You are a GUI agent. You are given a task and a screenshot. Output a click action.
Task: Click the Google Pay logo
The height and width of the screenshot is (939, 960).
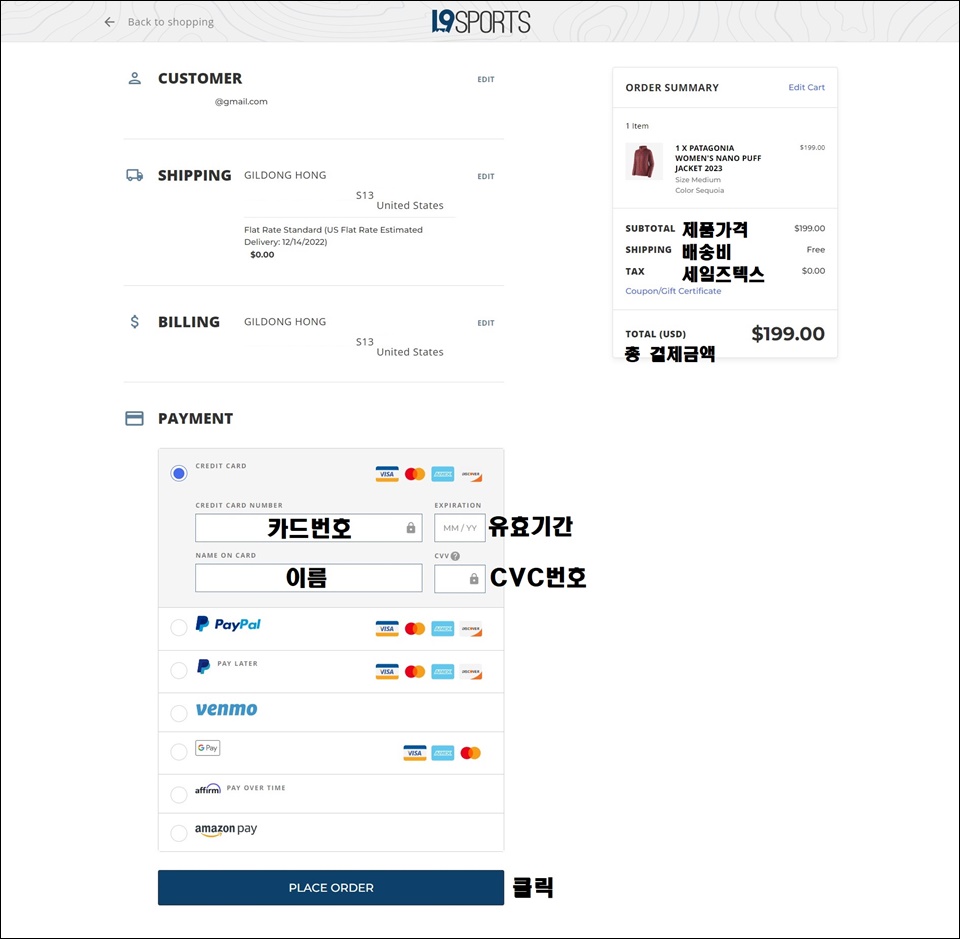[208, 748]
